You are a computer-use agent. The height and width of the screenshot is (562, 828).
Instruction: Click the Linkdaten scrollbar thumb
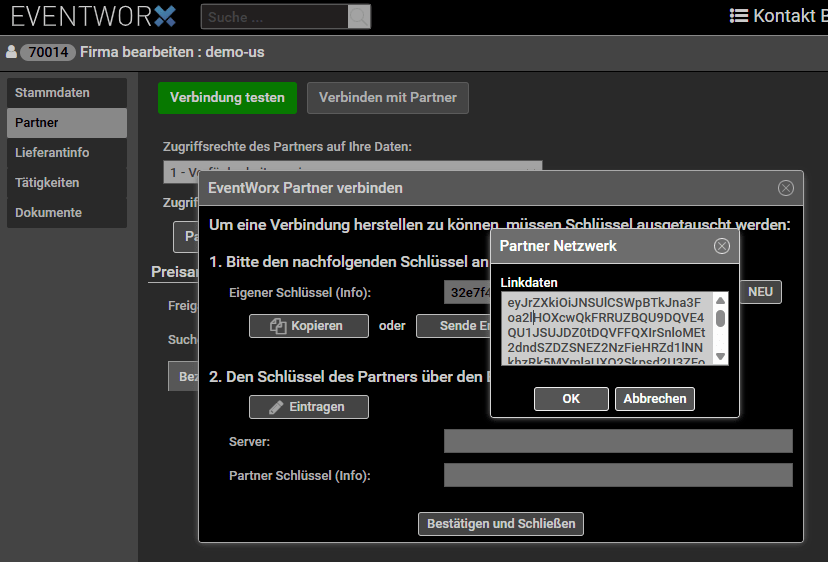click(x=720, y=319)
